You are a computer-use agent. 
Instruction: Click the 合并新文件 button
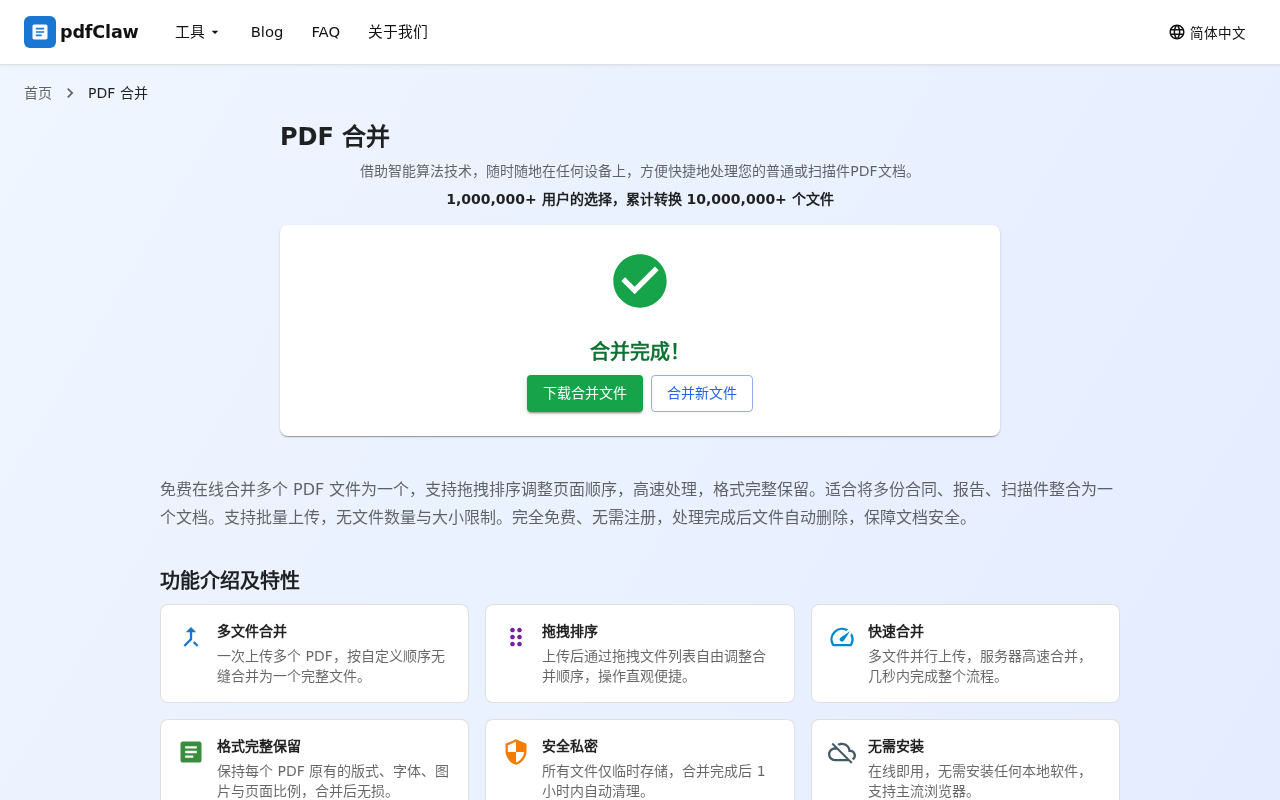click(702, 393)
